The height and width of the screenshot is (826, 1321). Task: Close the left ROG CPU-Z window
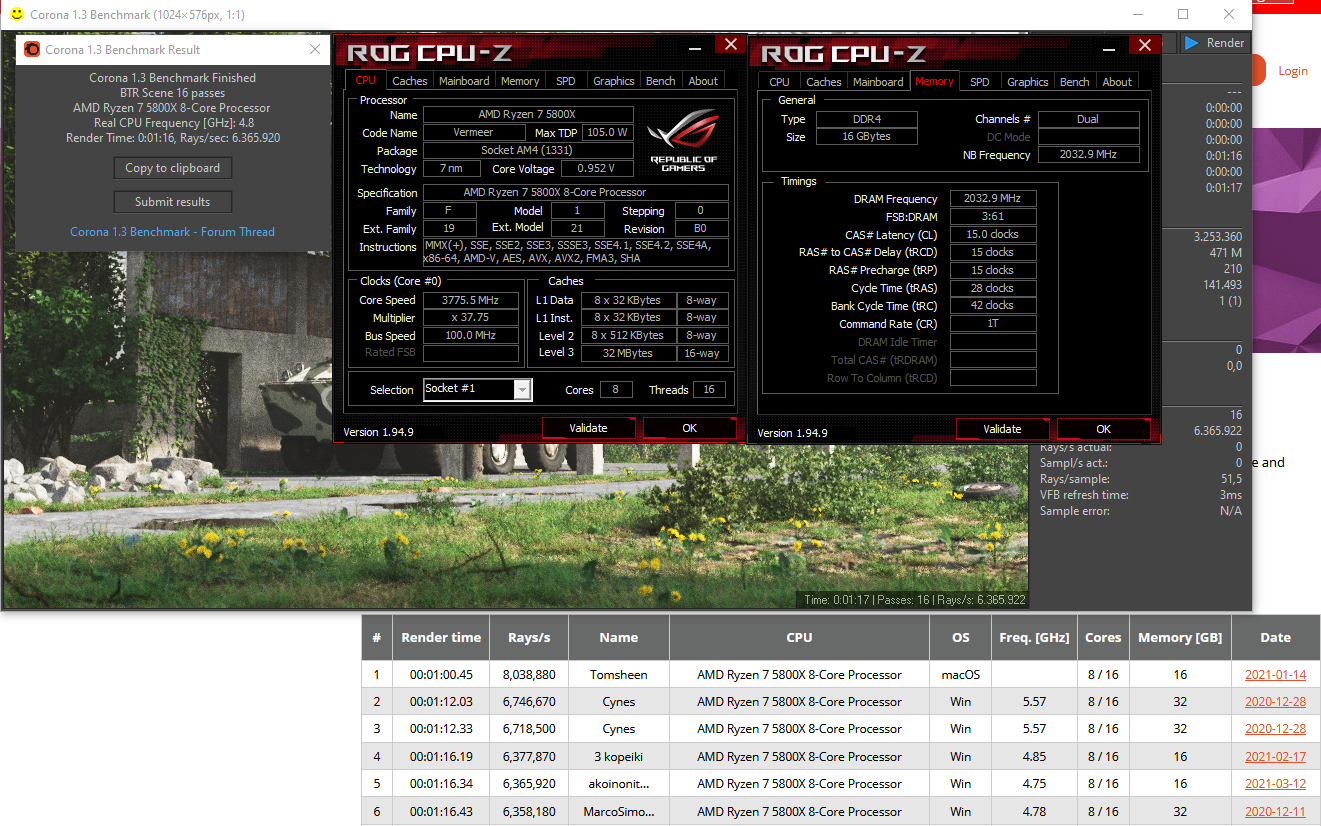coord(731,44)
